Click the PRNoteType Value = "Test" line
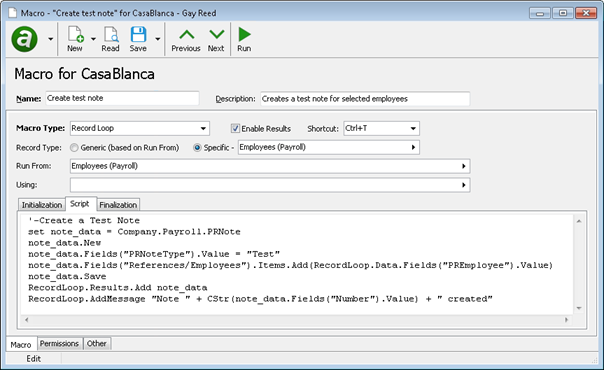This screenshot has height=370, width=604. click(x=154, y=254)
